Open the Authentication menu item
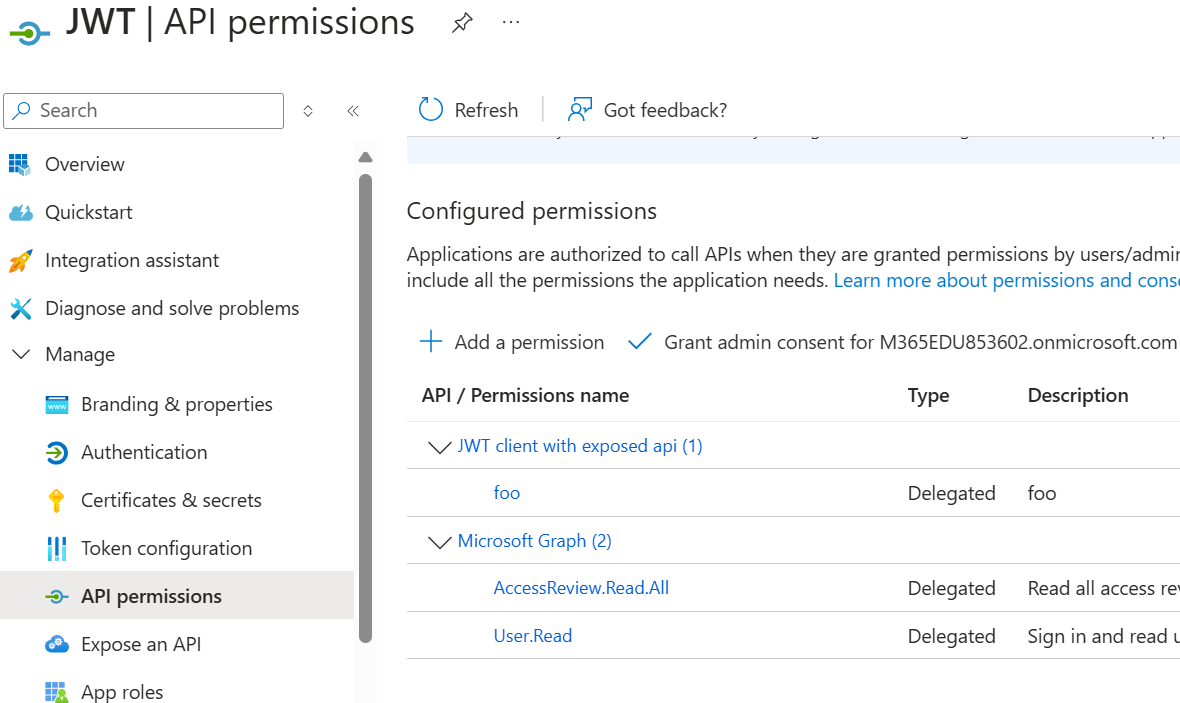This screenshot has width=1180, height=703. tap(144, 452)
